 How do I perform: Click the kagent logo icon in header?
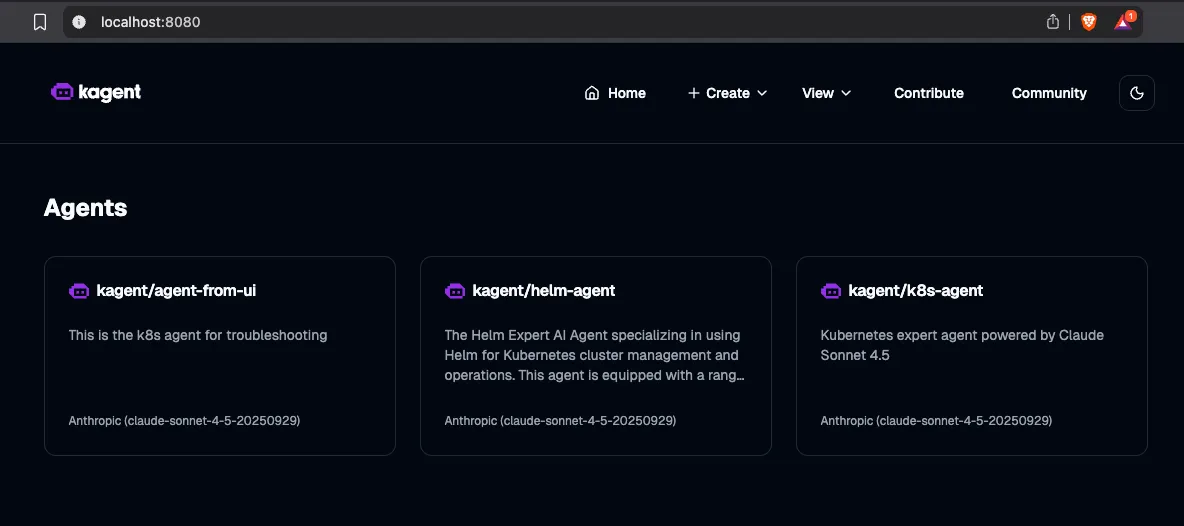[x=62, y=92]
